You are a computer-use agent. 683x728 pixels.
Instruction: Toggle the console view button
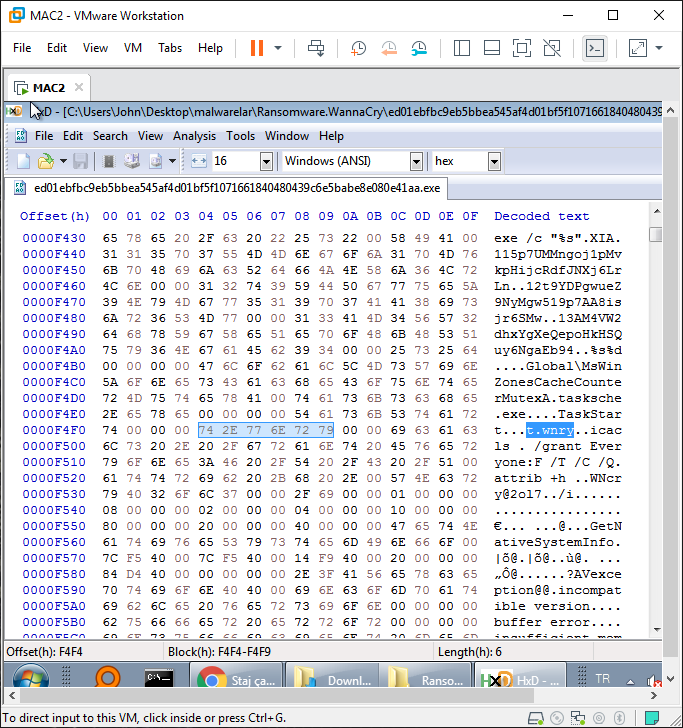click(595, 48)
